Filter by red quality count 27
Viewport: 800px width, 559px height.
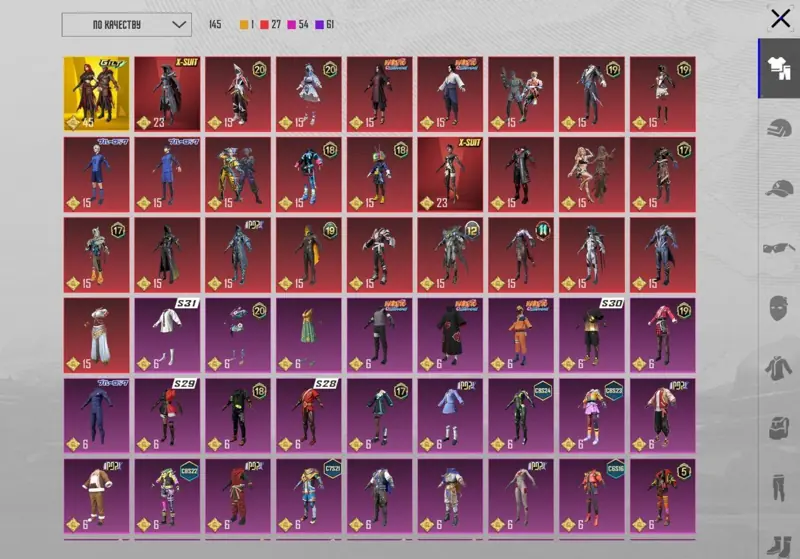pyautogui.click(x=270, y=24)
